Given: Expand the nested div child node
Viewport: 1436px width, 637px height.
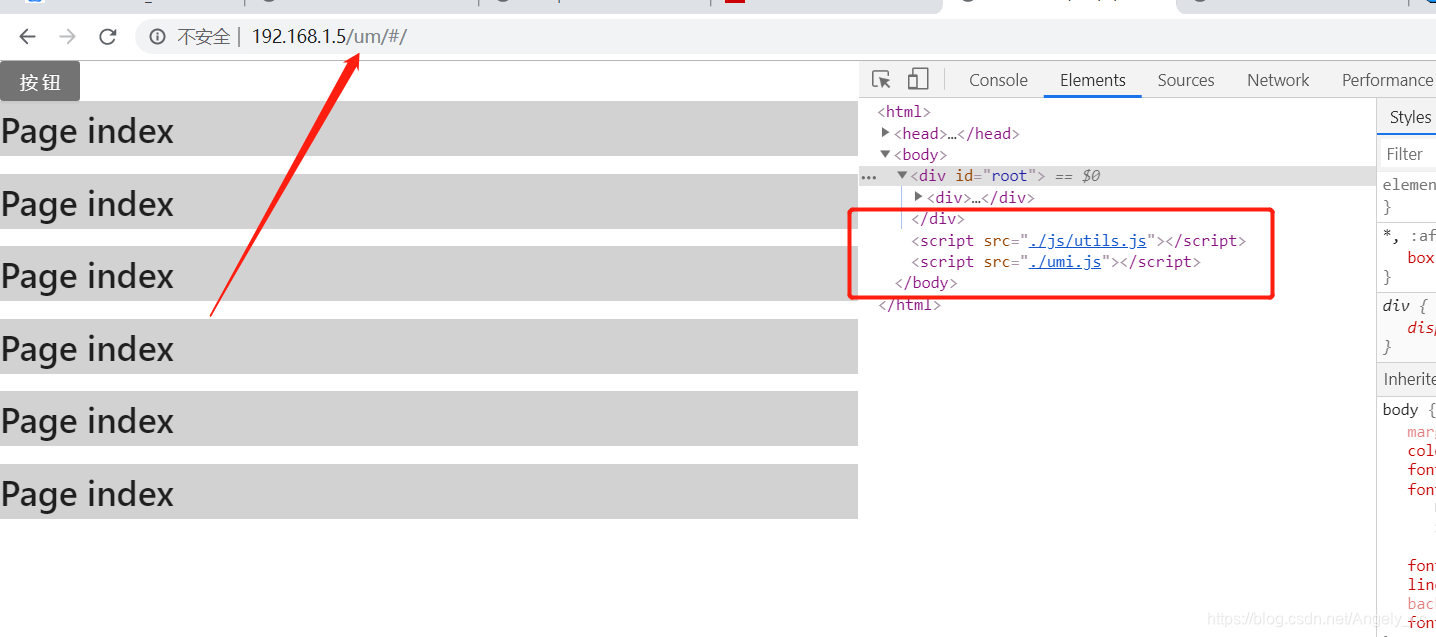Looking at the screenshot, I should click(919, 197).
